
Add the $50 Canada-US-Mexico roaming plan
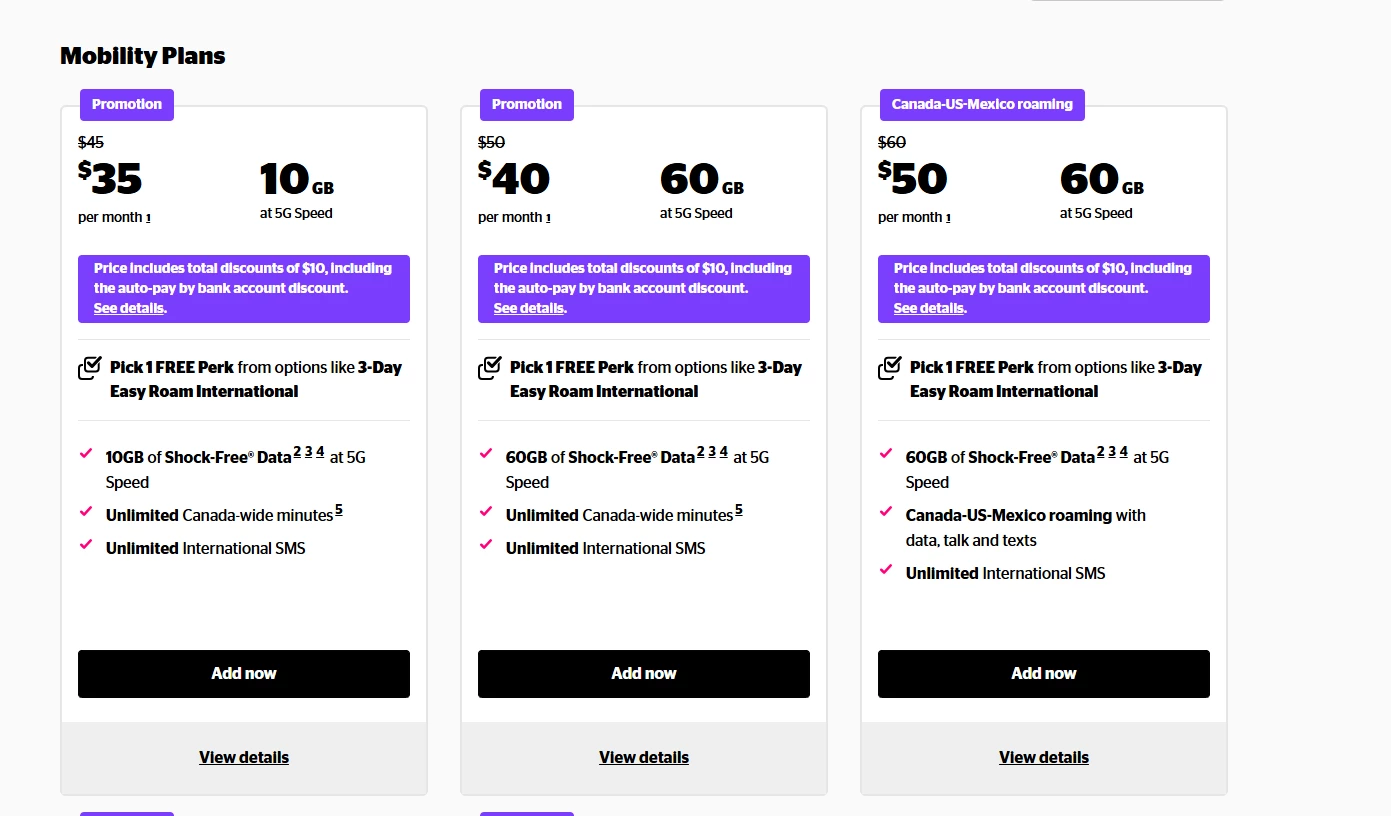[x=1044, y=673]
